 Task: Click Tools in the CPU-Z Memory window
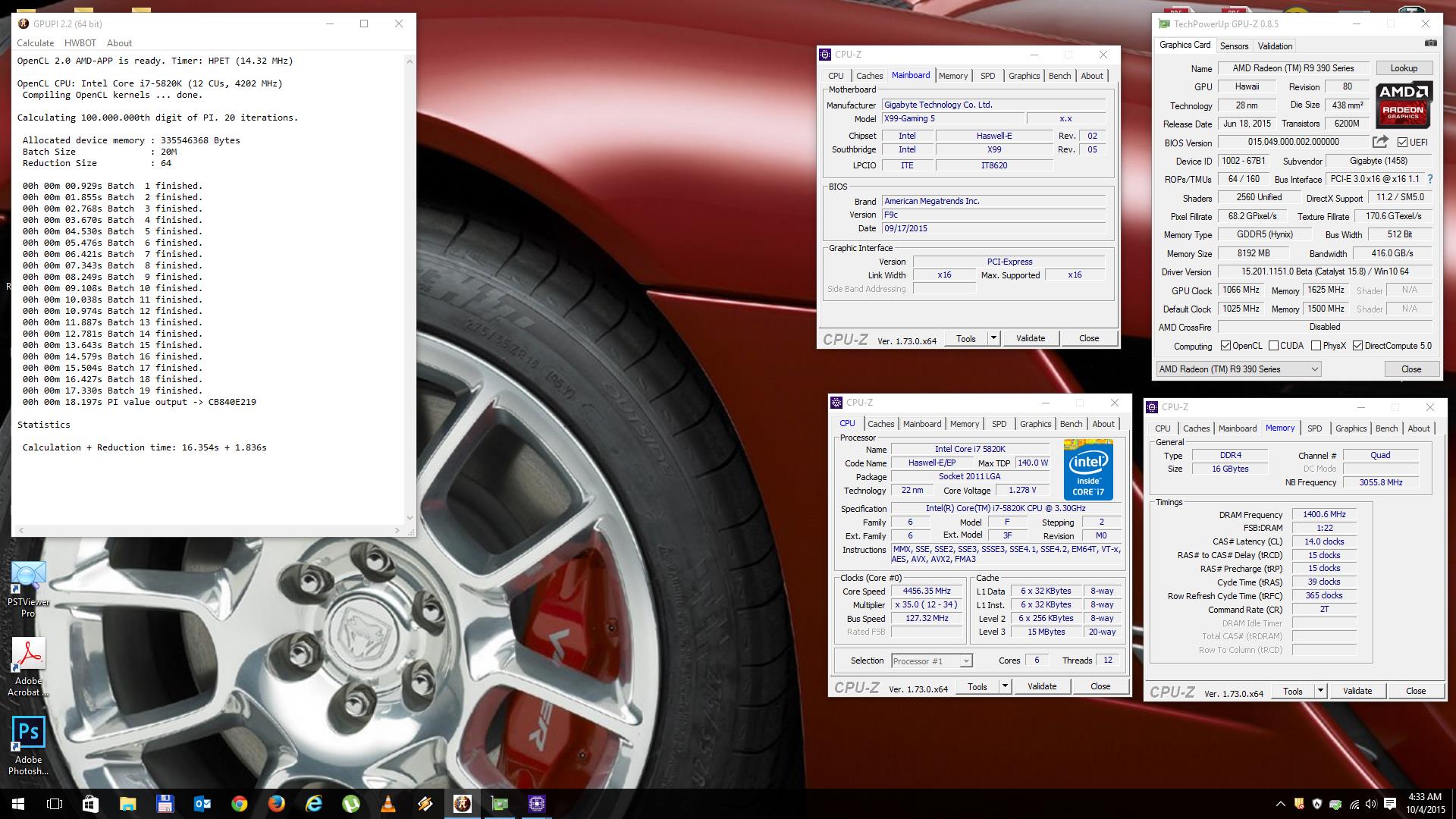[1293, 691]
